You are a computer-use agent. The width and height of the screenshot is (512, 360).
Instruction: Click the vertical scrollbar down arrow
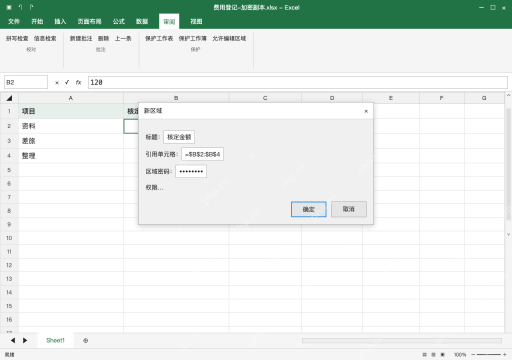pos(508,234)
